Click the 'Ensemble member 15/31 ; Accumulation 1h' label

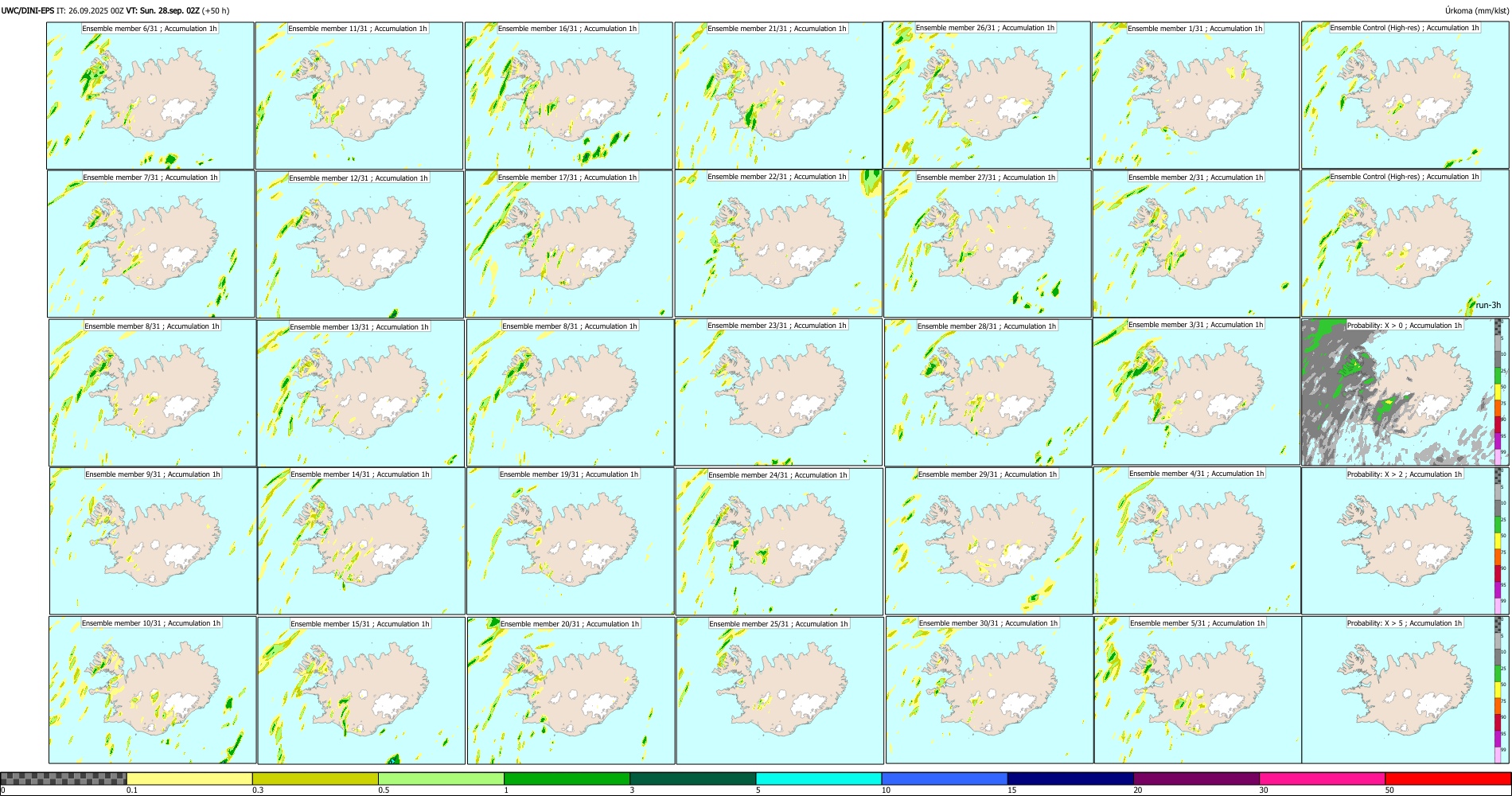pos(360,624)
